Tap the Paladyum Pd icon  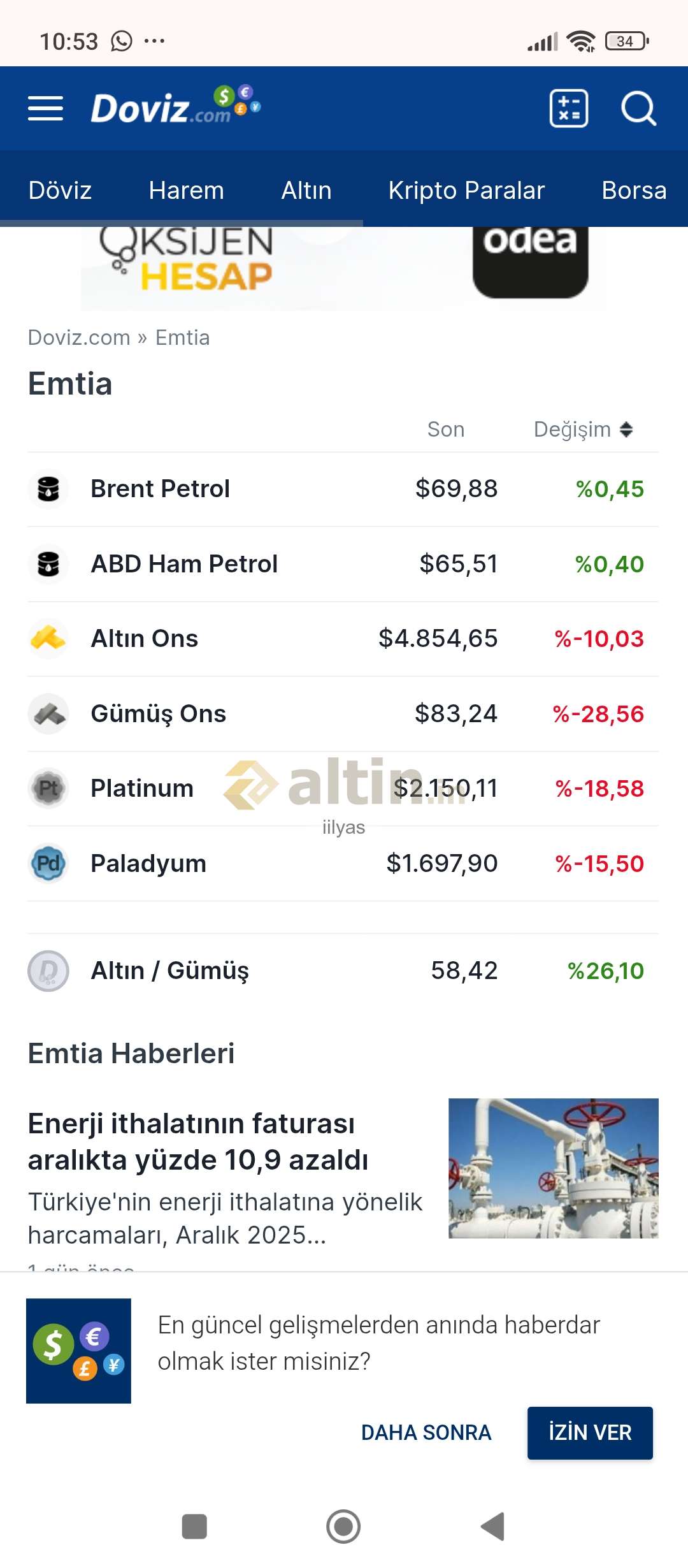[48, 864]
